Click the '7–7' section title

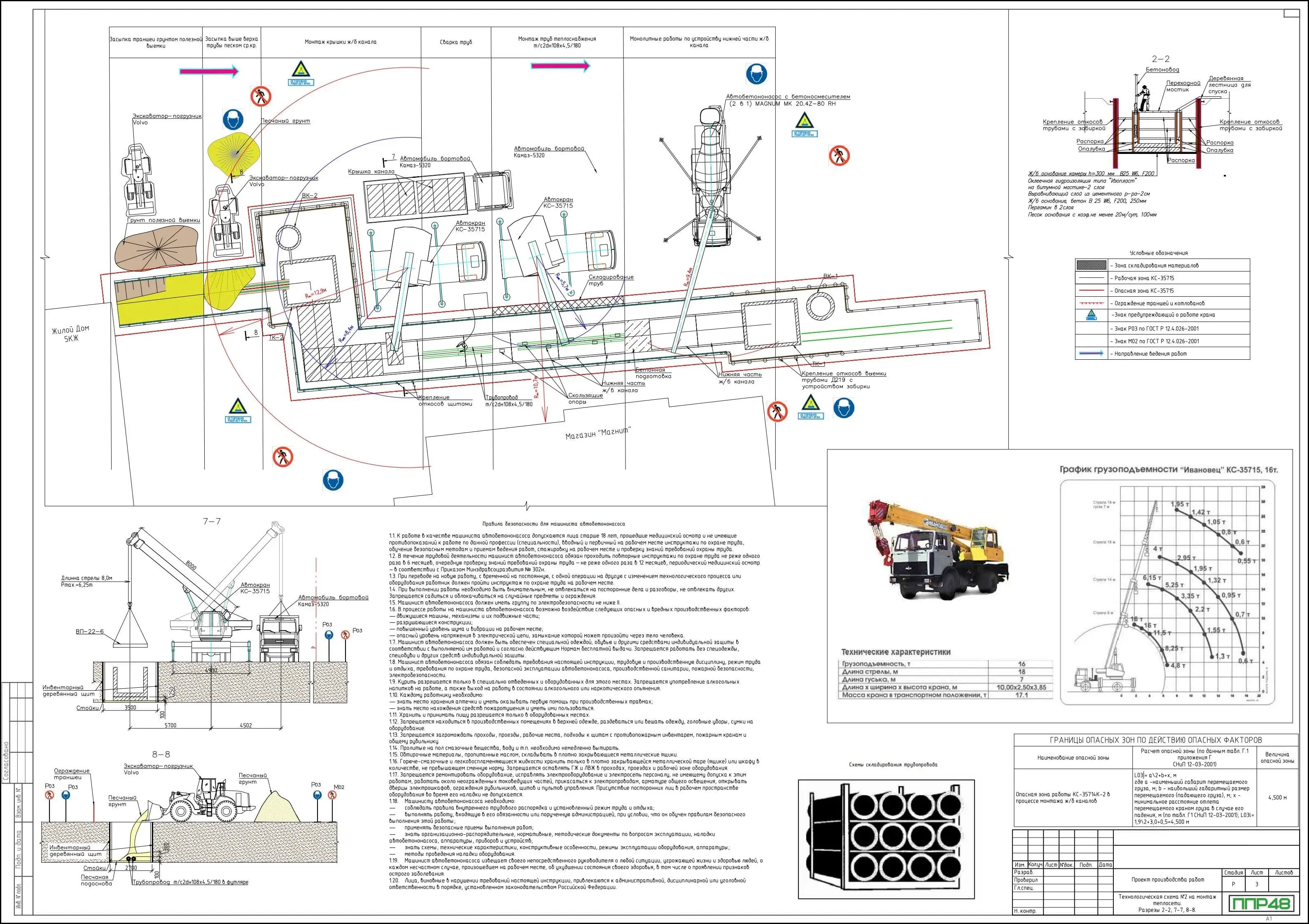click(212, 521)
